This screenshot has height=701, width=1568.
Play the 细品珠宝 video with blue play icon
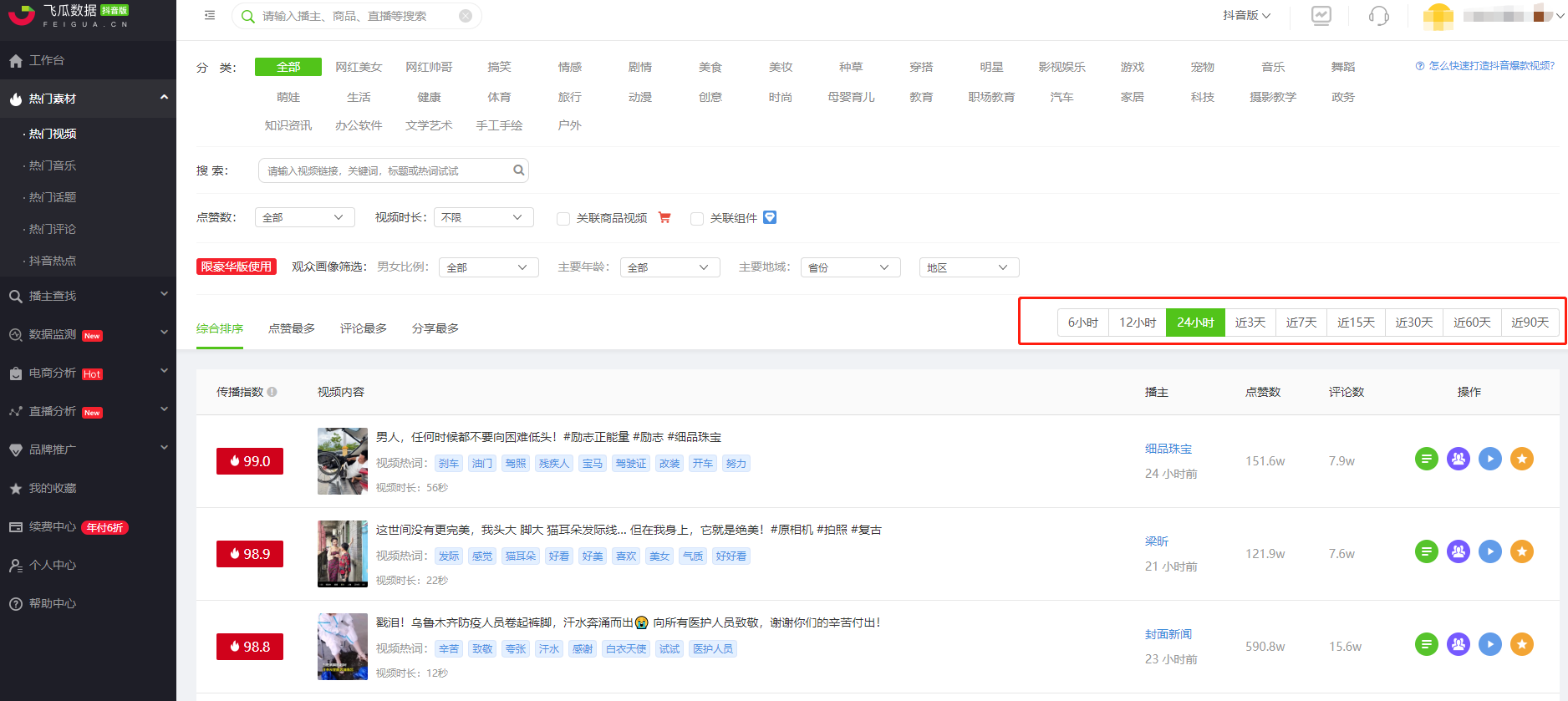[x=1490, y=459]
